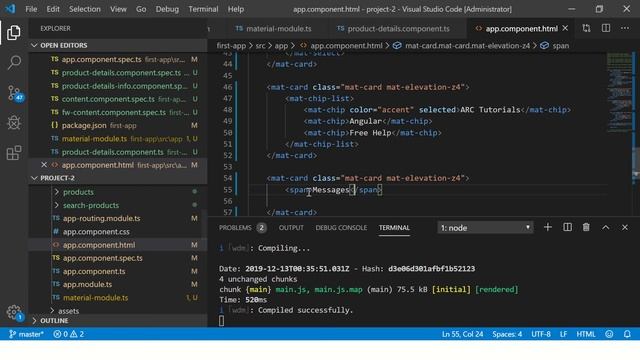Open the Terminal menu

pos(203,9)
